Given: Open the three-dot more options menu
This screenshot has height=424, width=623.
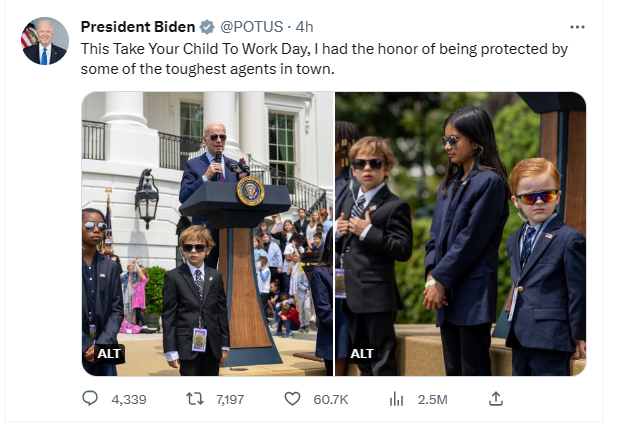Looking at the screenshot, I should pos(577,26).
